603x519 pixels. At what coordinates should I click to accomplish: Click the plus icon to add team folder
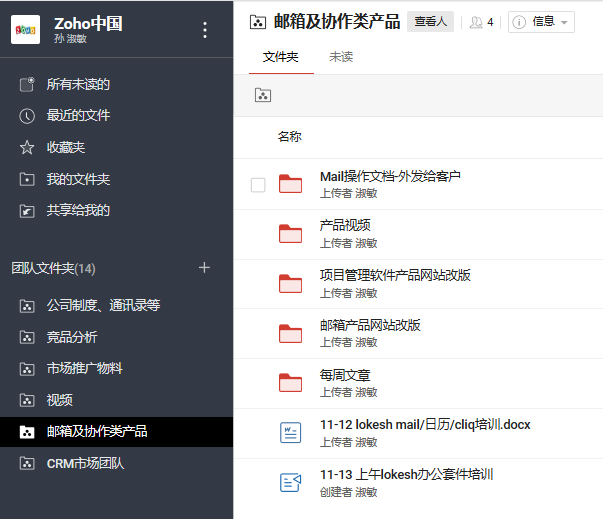(x=204, y=268)
